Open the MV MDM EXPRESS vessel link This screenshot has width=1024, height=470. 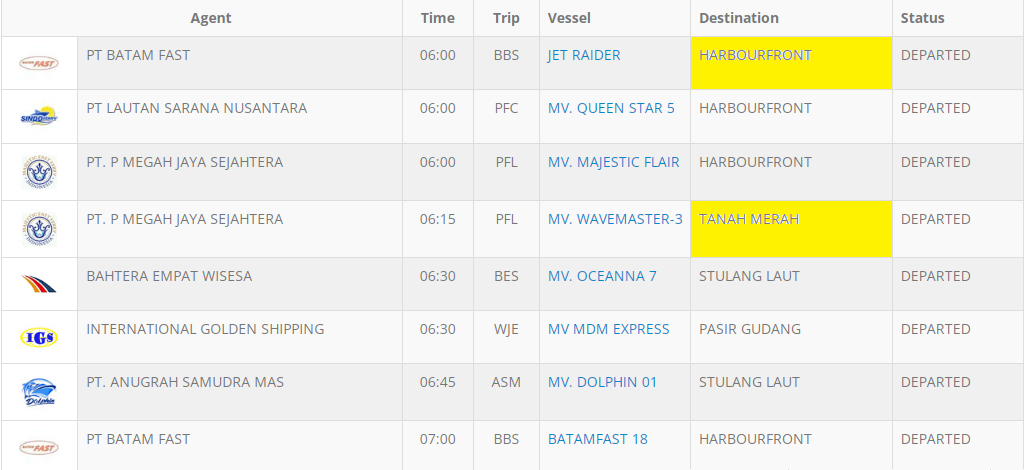pyautogui.click(x=608, y=329)
